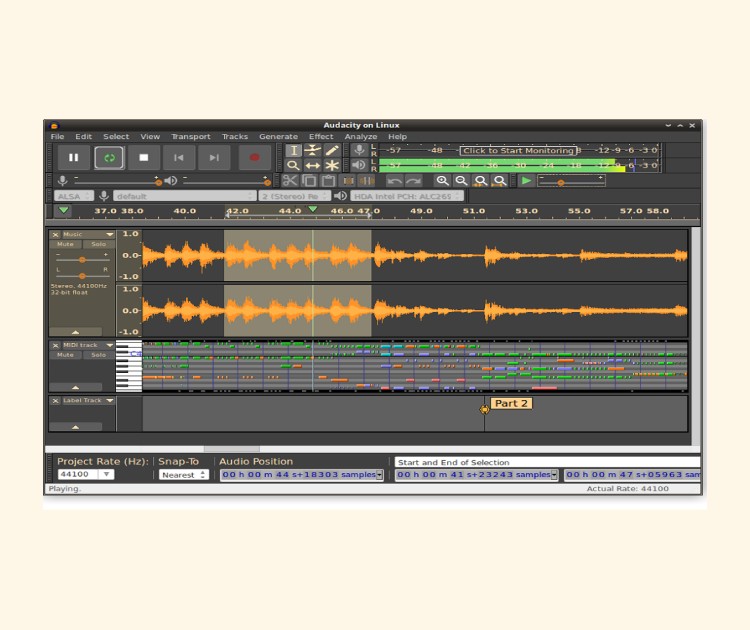Viewport: 750px width, 630px height.
Task: Fit selection to window width
Action: [x=481, y=181]
